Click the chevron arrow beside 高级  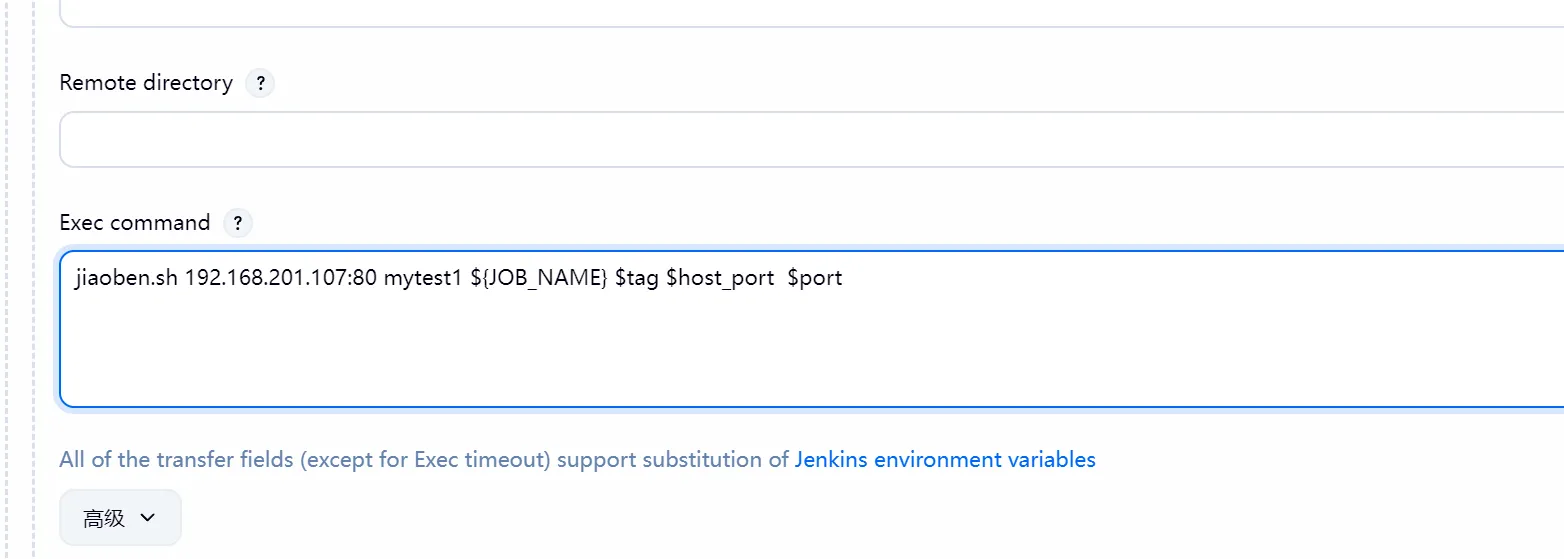coord(148,518)
